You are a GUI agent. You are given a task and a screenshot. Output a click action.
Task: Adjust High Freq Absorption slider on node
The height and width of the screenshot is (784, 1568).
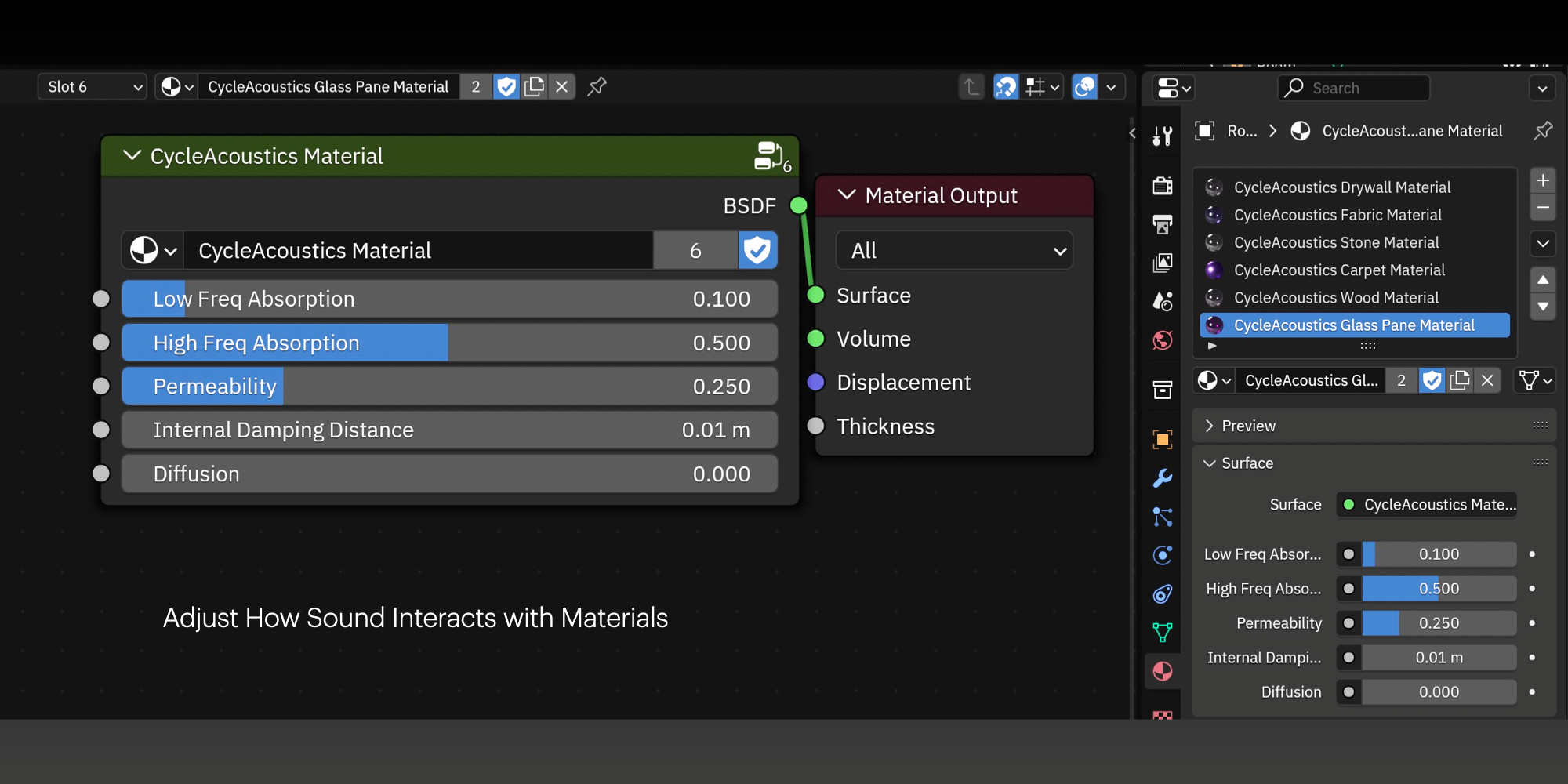pos(450,343)
